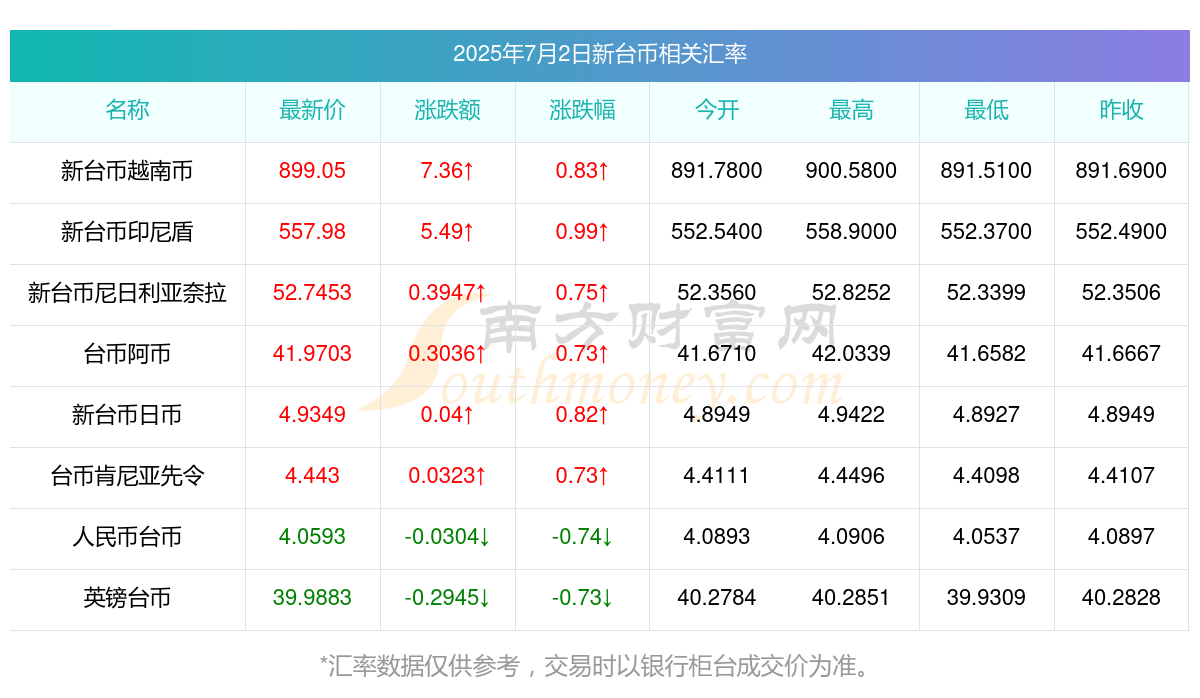Screen dimensions: 1200x698
Task: Click change amount 7.36↑
Action: 447,171
